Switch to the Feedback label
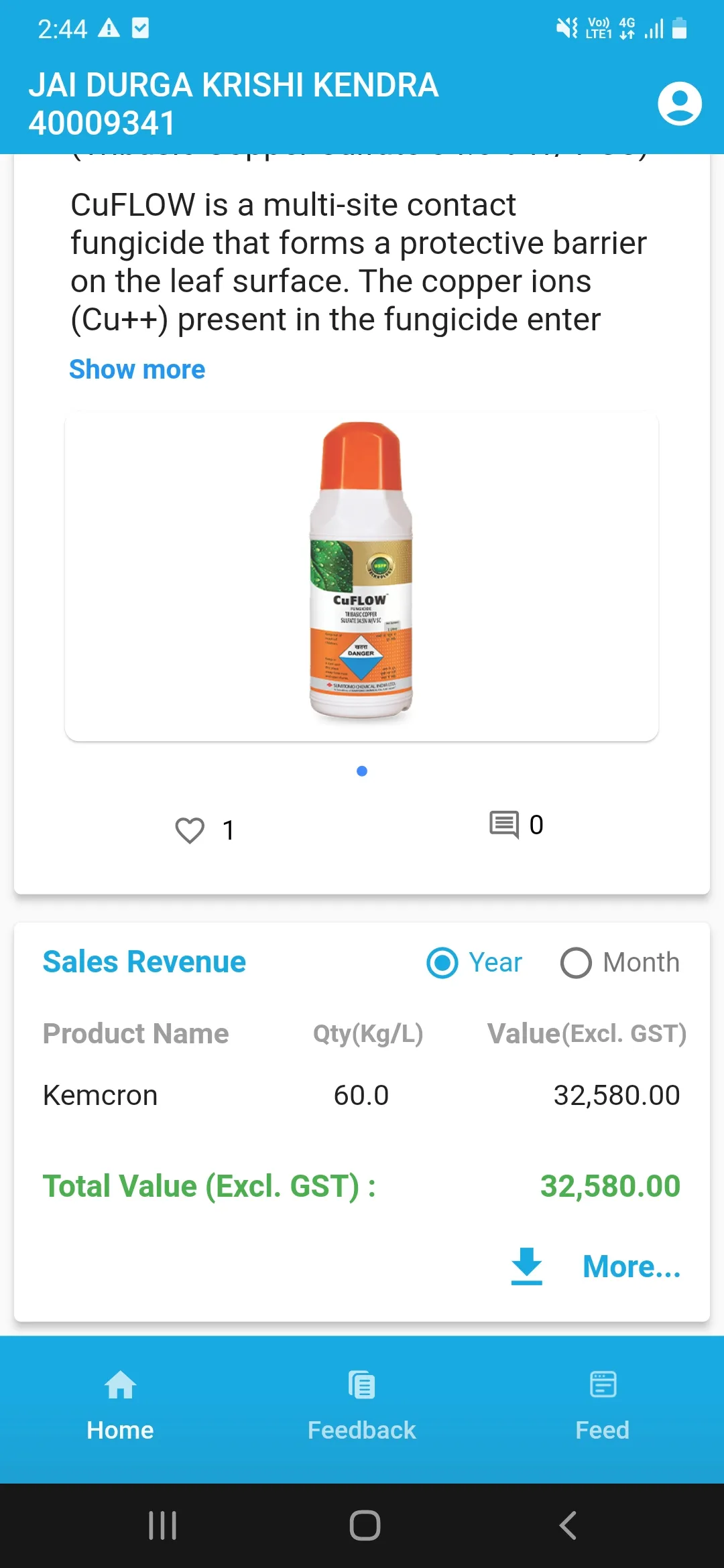The height and width of the screenshot is (1568, 724). pos(362,1430)
